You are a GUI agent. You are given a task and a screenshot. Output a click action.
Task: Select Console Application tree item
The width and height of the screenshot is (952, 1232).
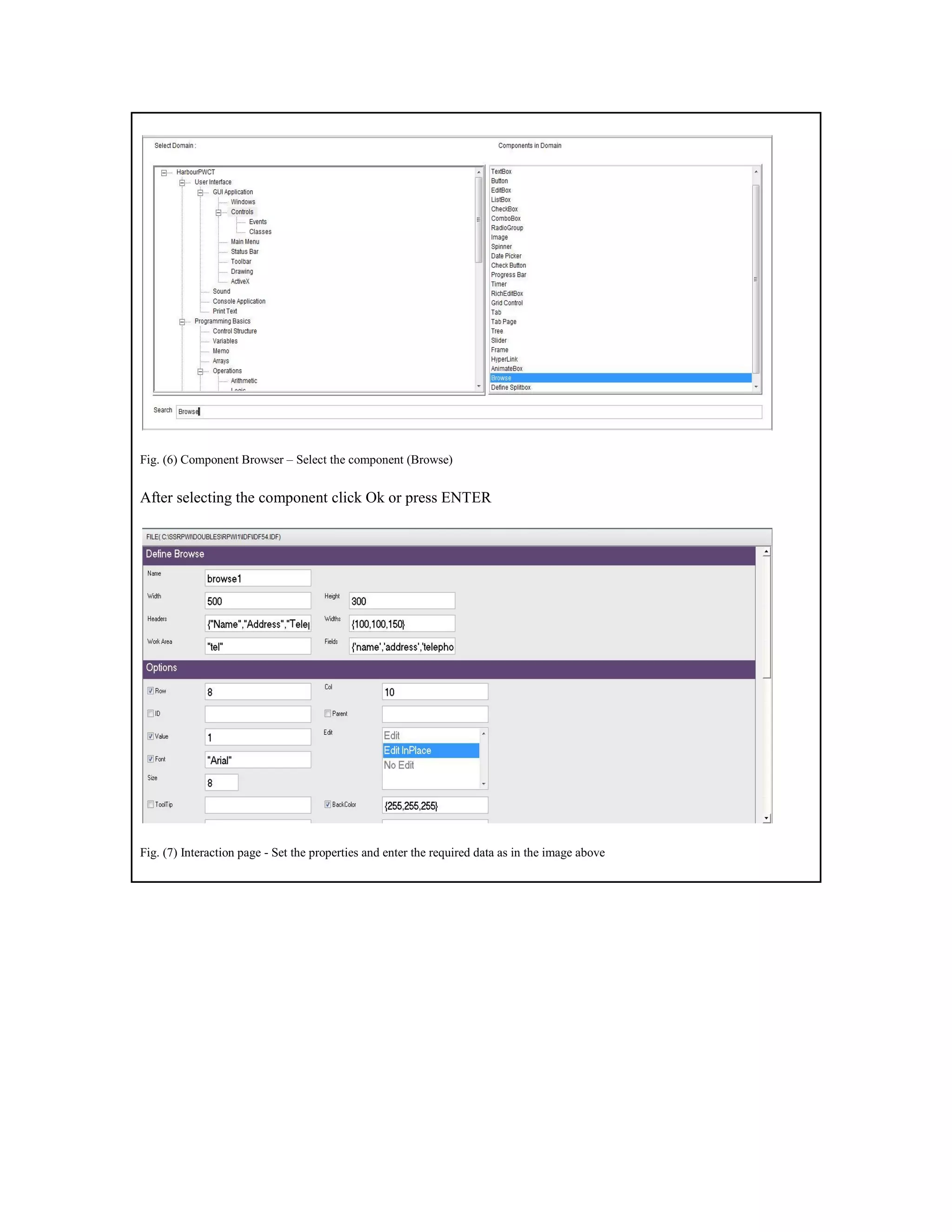coord(238,301)
